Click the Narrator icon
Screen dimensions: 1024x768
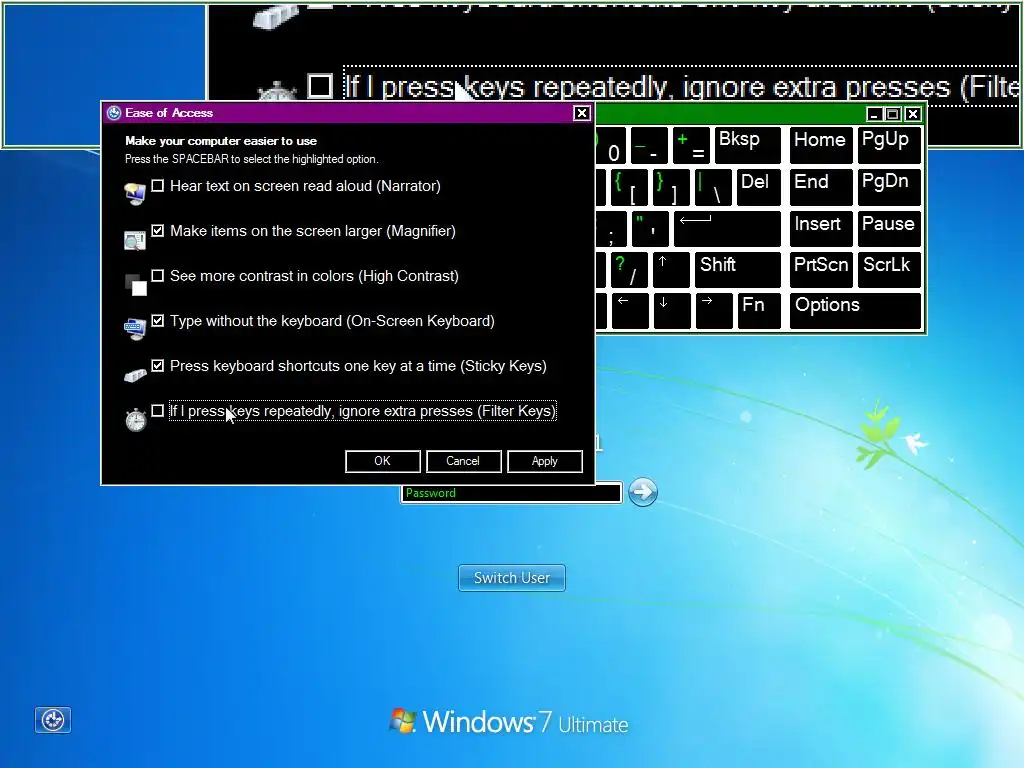coord(135,193)
